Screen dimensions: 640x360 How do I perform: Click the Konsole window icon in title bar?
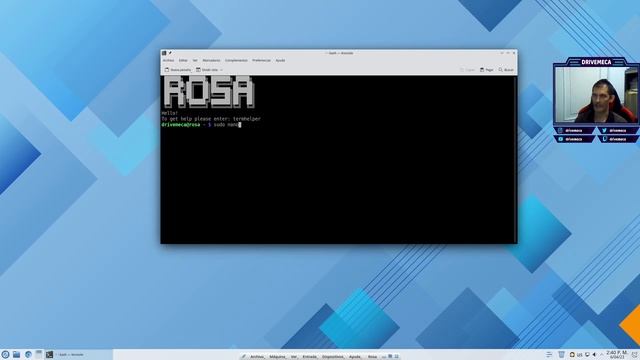tap(164, 53)
